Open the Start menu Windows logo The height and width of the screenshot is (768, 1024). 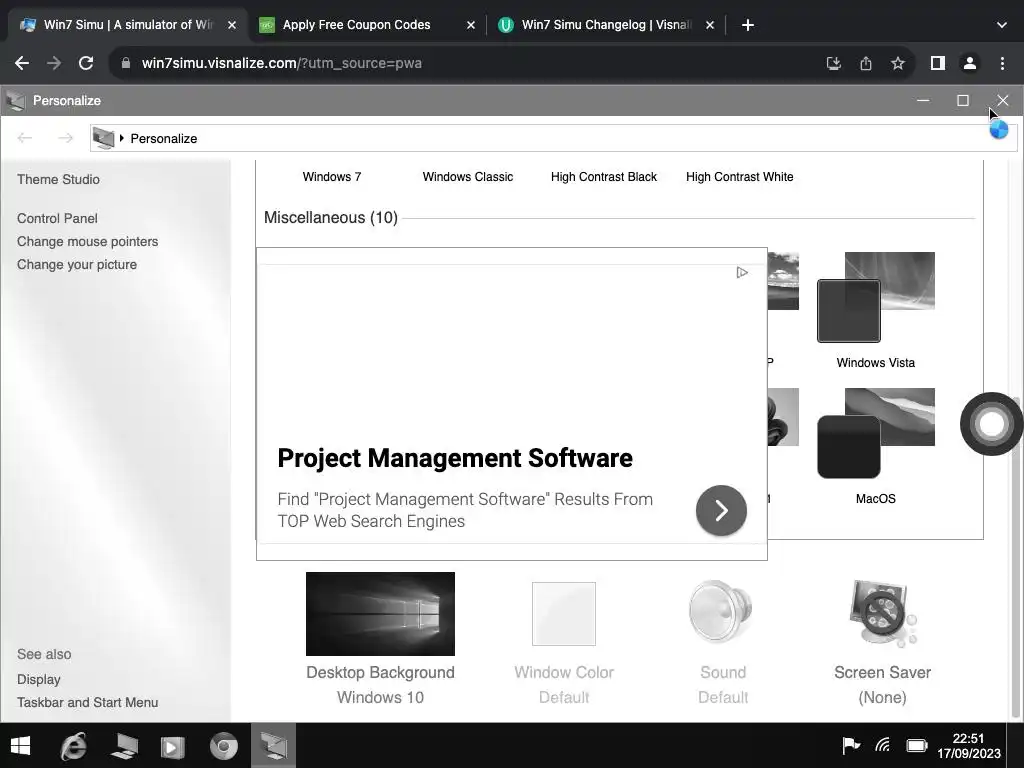(21, 746)
